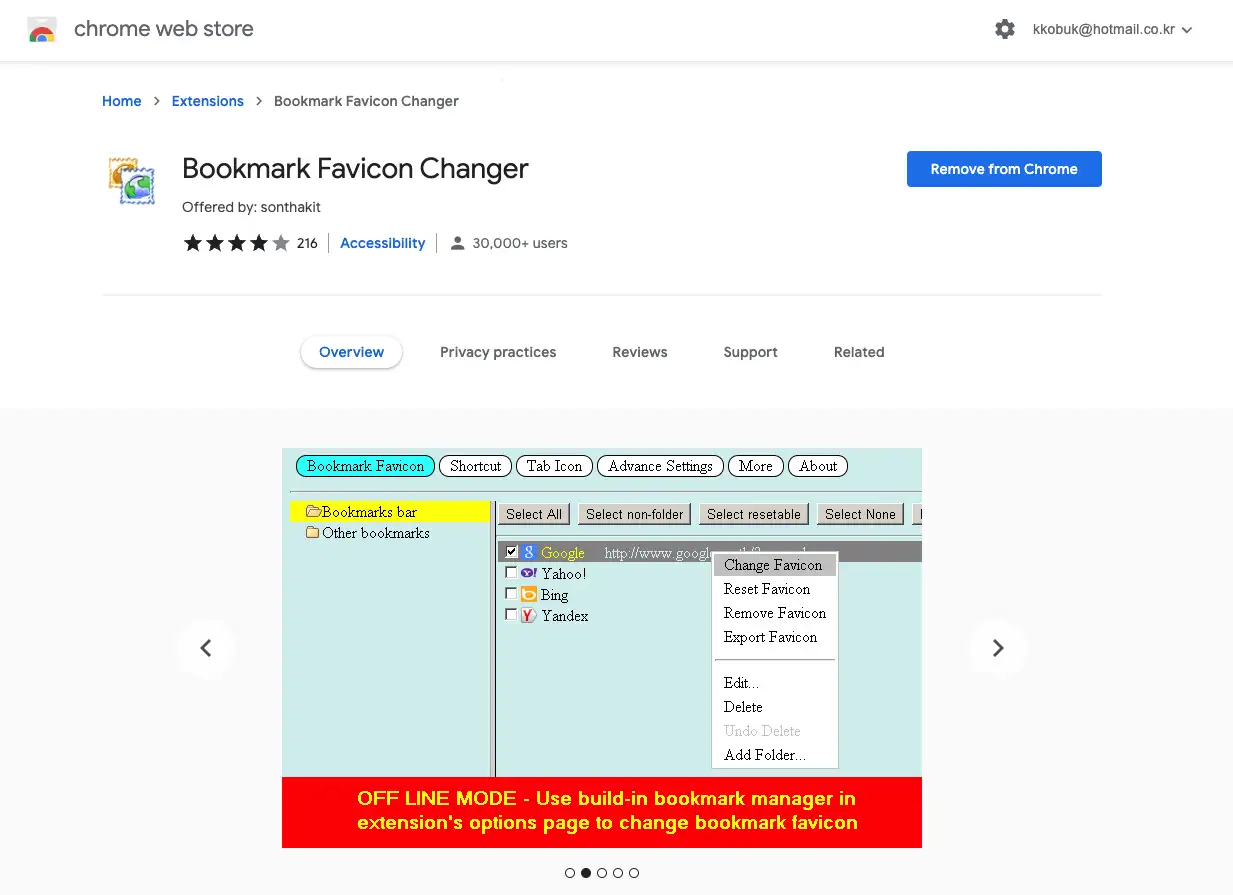Image resolution: width=1233 pixels, height=895 pixels.
Task: Select the Overview tab
Action: [x=351, y=352]
